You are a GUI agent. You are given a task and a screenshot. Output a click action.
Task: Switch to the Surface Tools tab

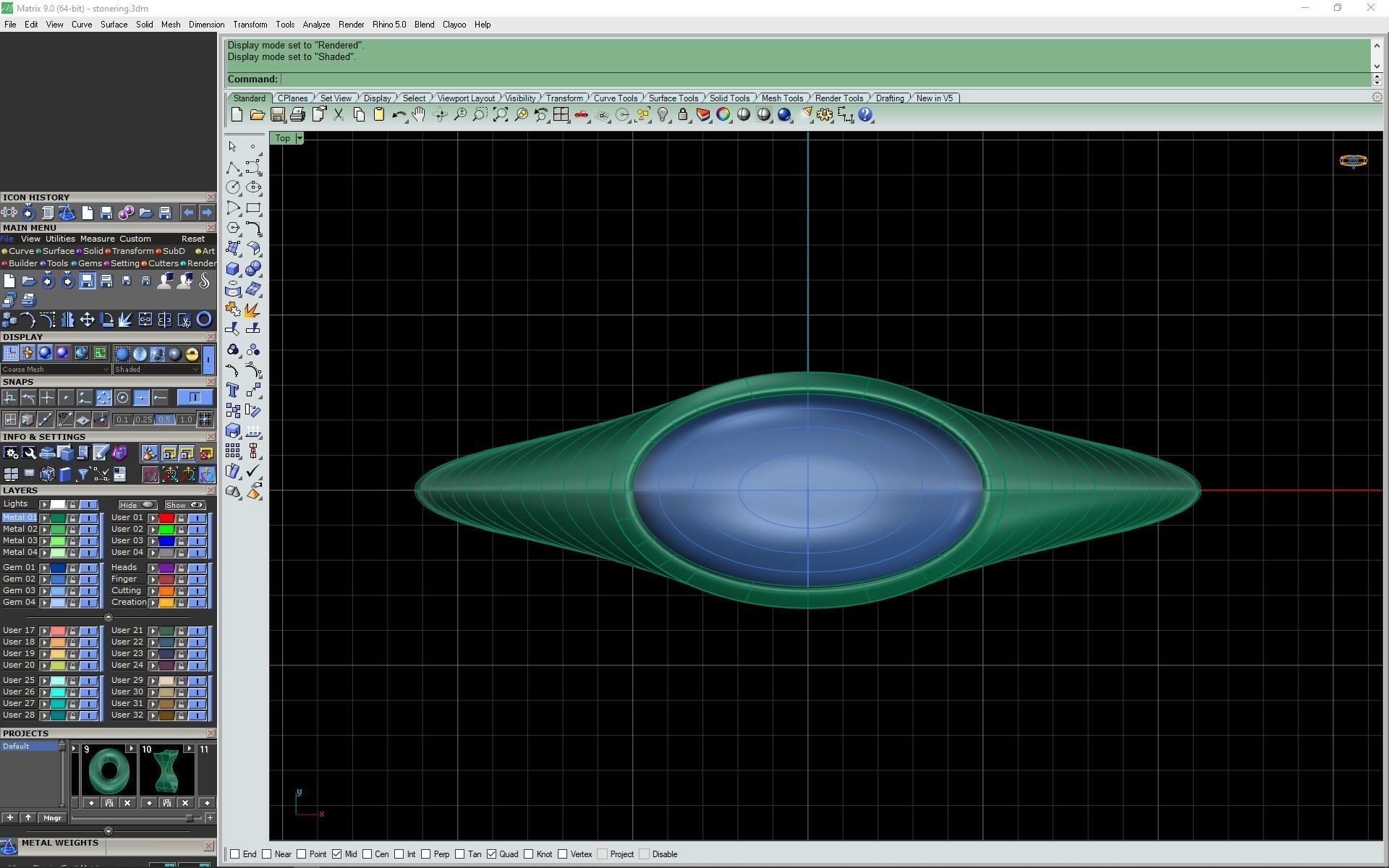[x=673, y=98]
